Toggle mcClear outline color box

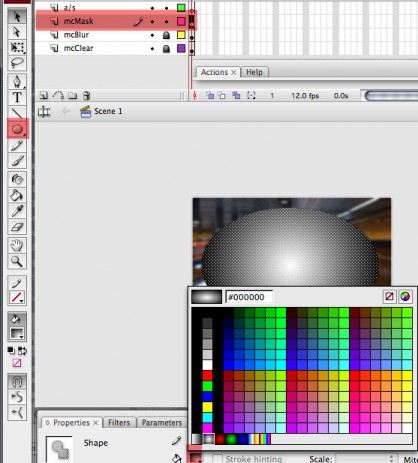click(x=181, y=49)
